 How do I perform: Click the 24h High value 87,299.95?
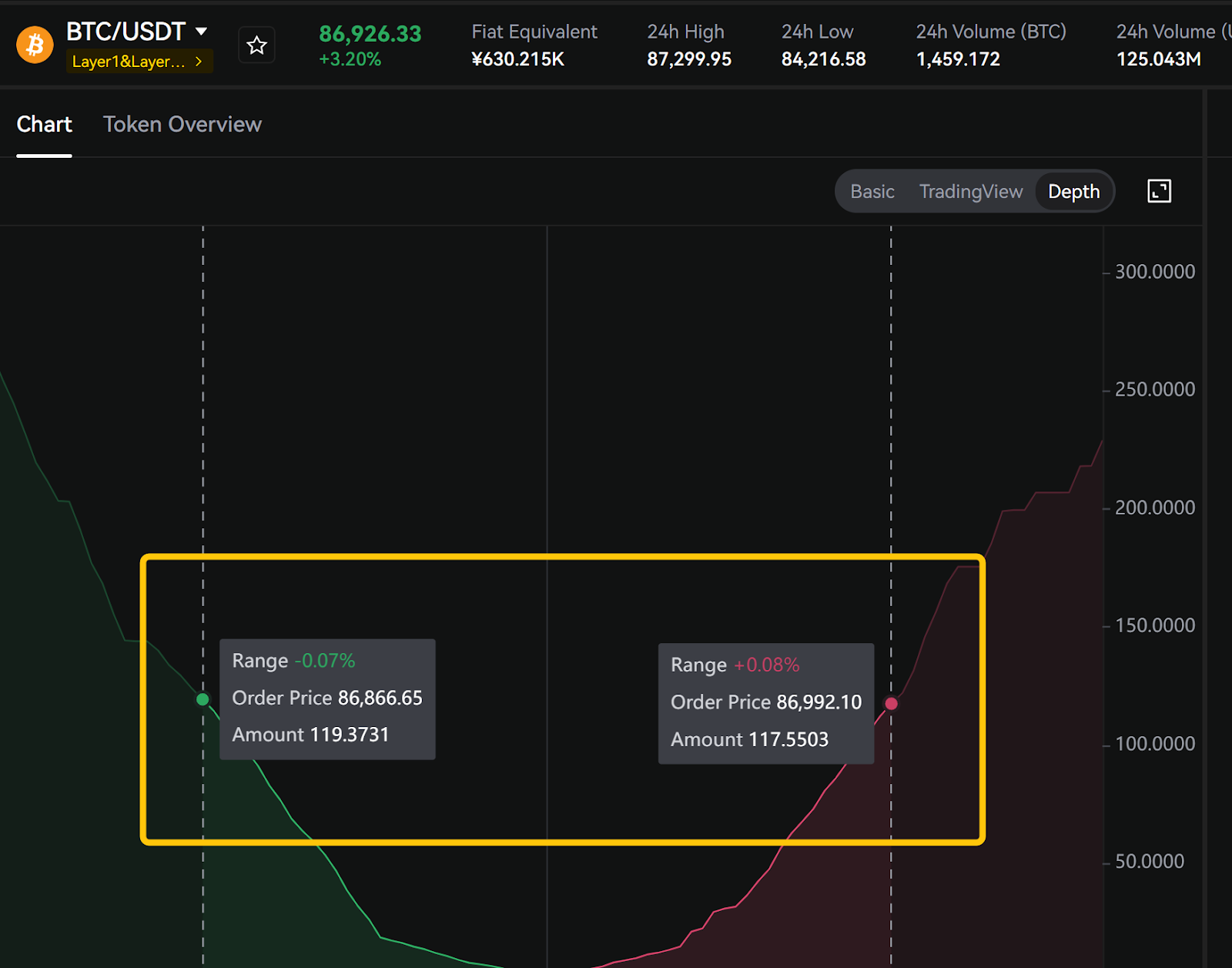pyautogui.click(x=688, y=59)
